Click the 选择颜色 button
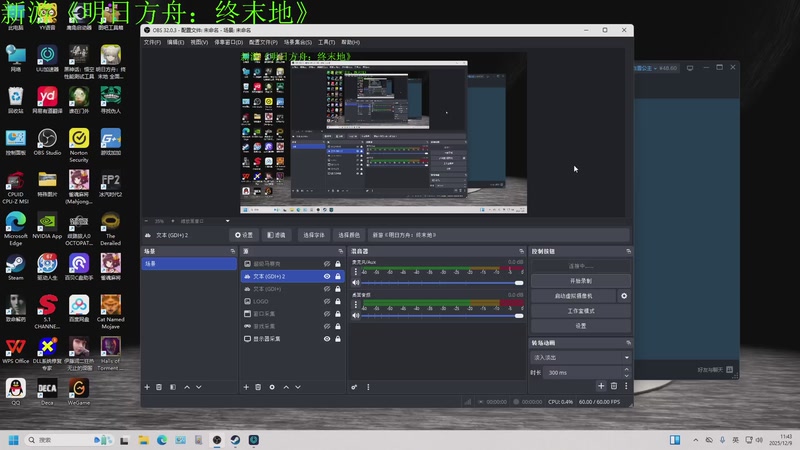The image size is (800, 450). click(349, 235)
